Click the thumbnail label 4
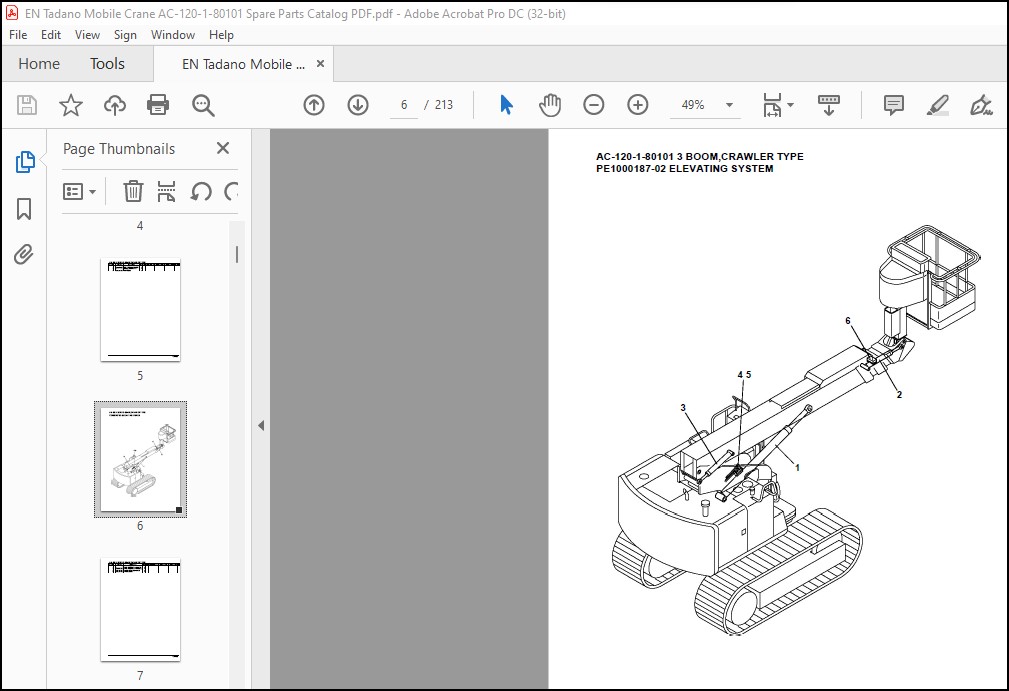Screen dimensions: 1009x691 point(140,226)
